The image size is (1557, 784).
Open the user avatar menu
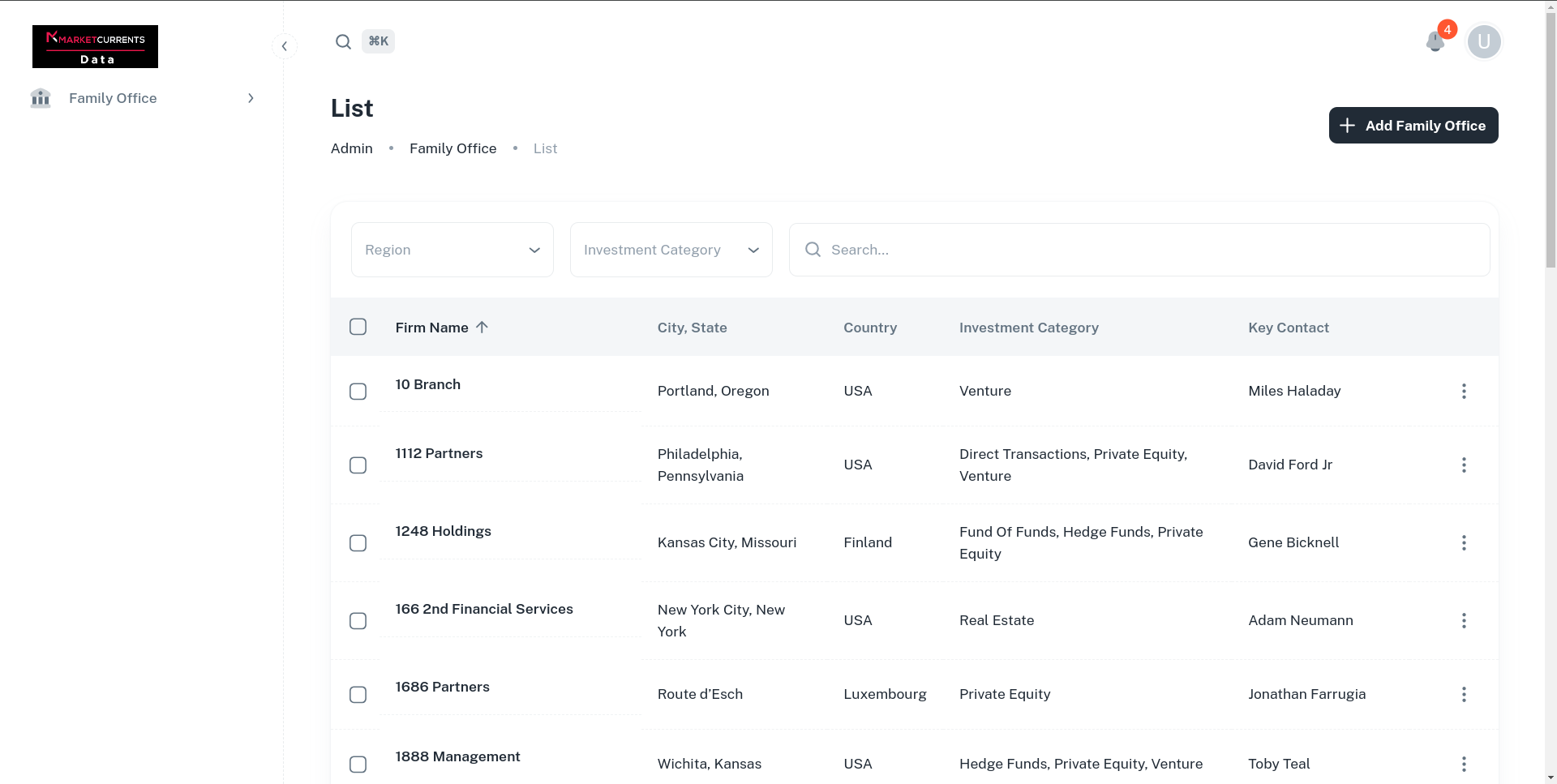coord(1483,41)
